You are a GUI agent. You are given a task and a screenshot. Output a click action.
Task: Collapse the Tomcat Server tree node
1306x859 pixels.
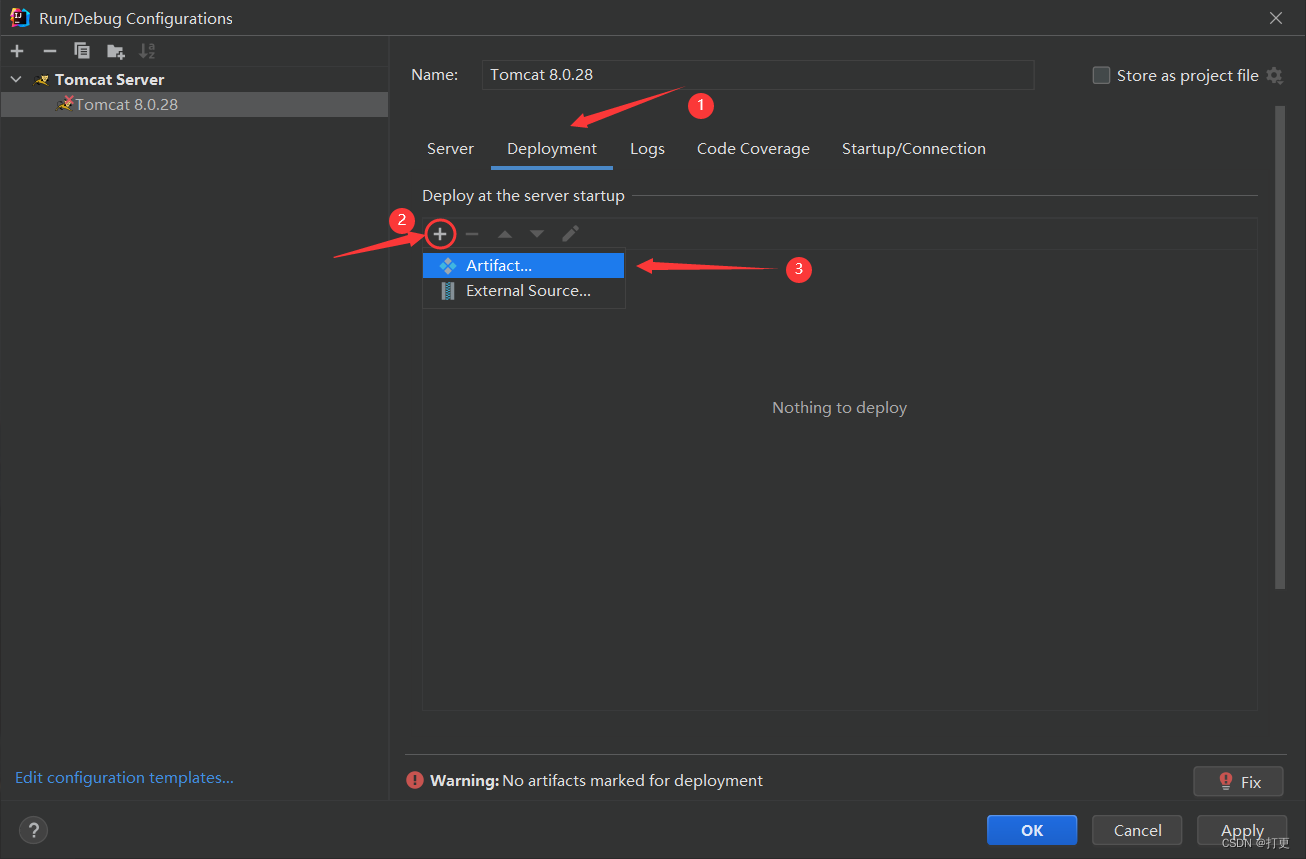click(x=16, y=79)
